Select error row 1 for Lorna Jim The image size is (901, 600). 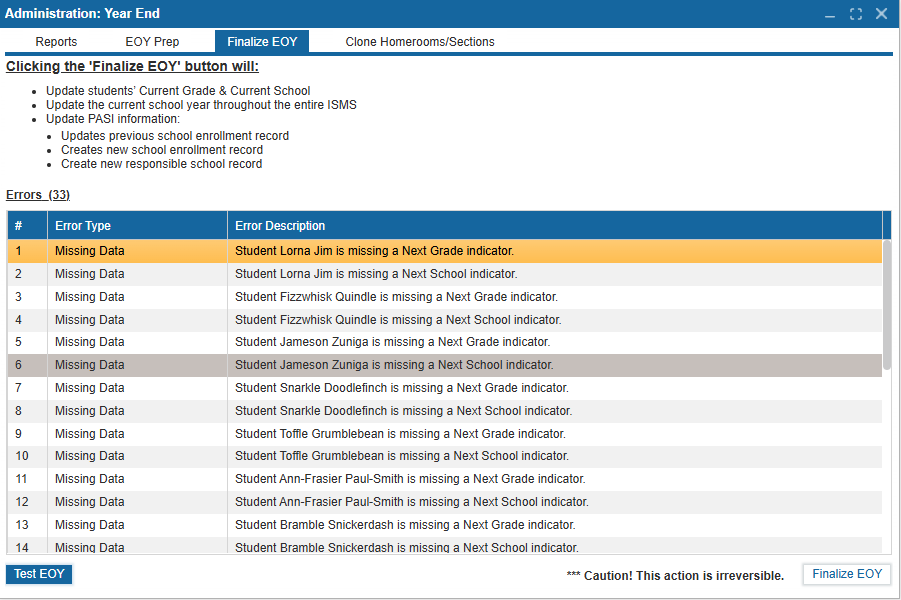pyautogui.click(x=374, y=251)
